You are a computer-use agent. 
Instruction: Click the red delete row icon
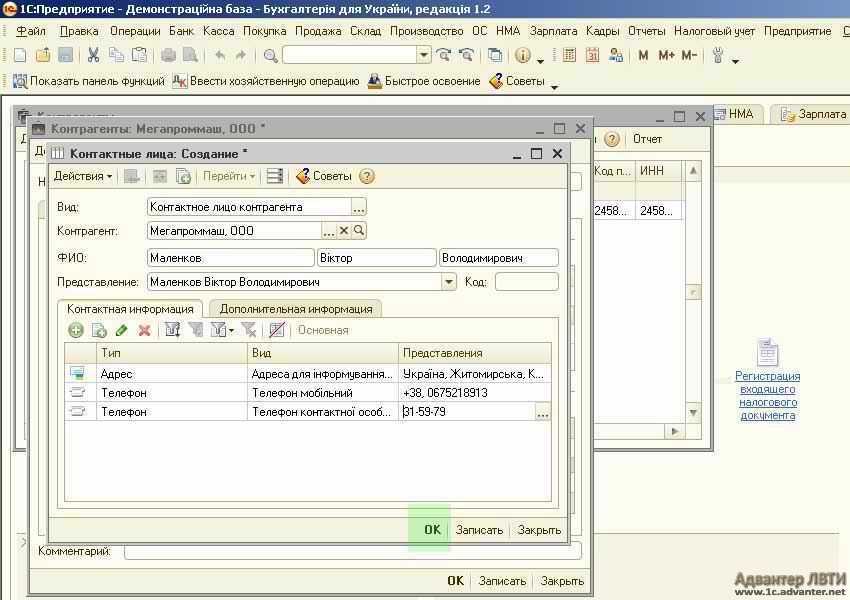144,330
